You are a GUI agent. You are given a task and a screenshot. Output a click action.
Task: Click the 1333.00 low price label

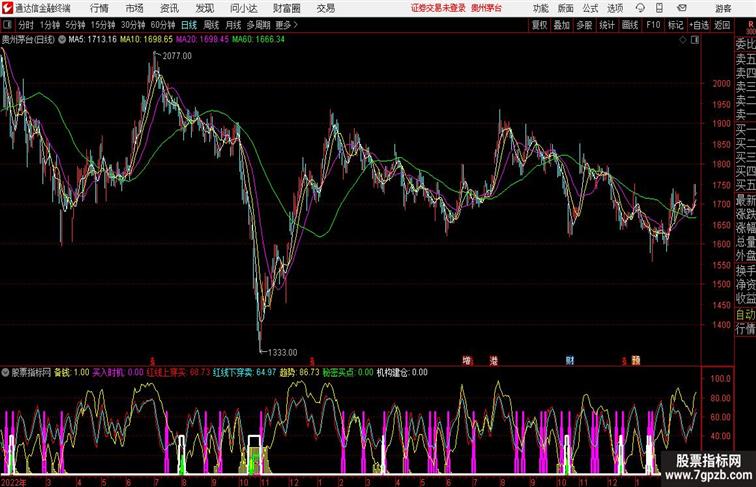[x=283, y=352]
